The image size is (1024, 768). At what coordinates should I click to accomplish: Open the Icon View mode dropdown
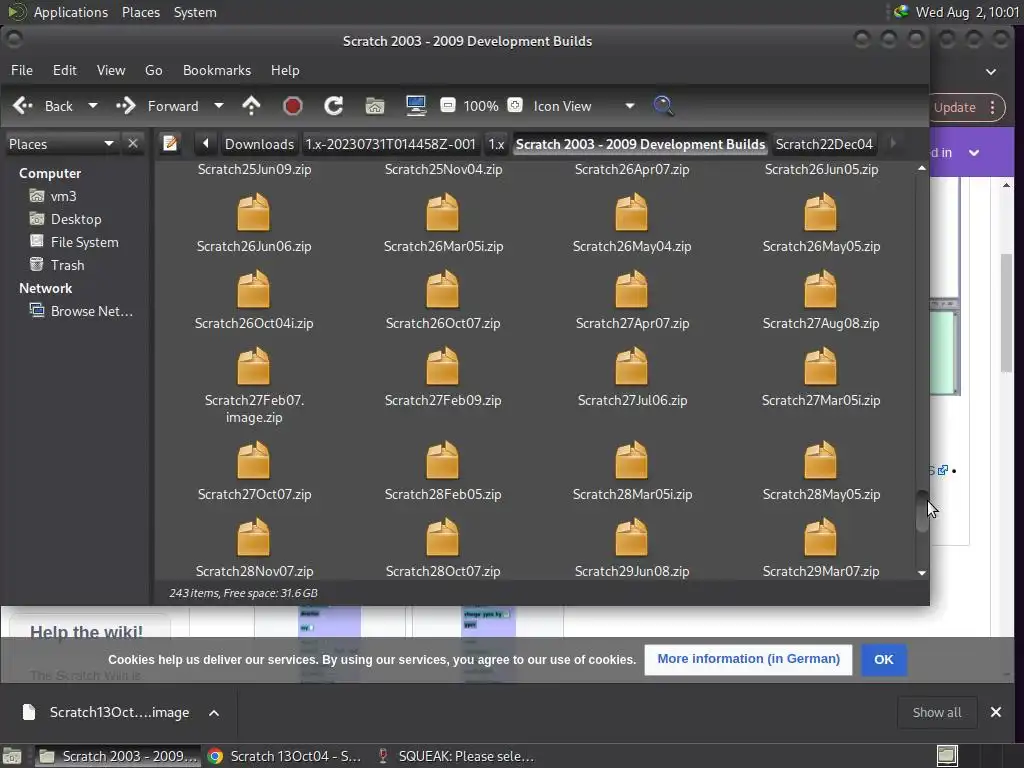(x=583, y=106)
